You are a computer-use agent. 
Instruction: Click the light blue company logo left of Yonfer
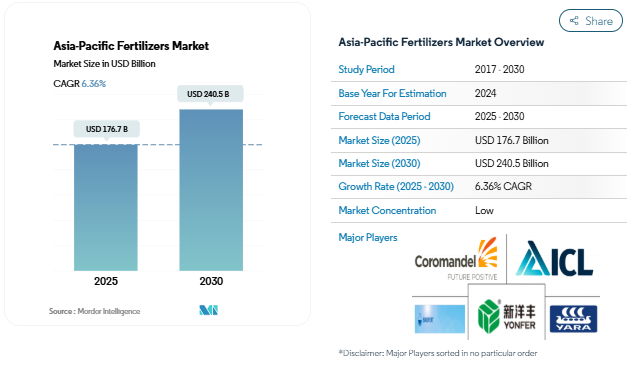coord(440,319)
